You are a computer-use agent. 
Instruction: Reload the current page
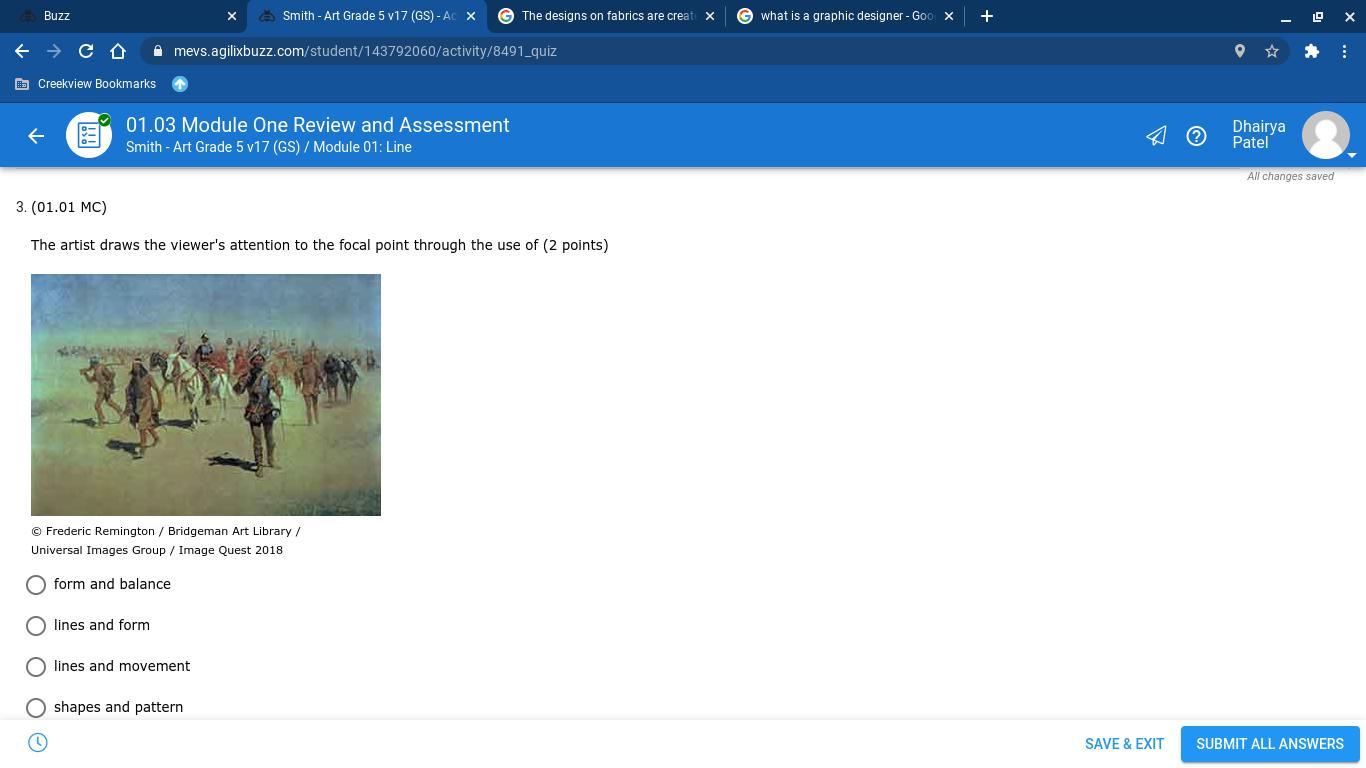(x=86, y=51)
